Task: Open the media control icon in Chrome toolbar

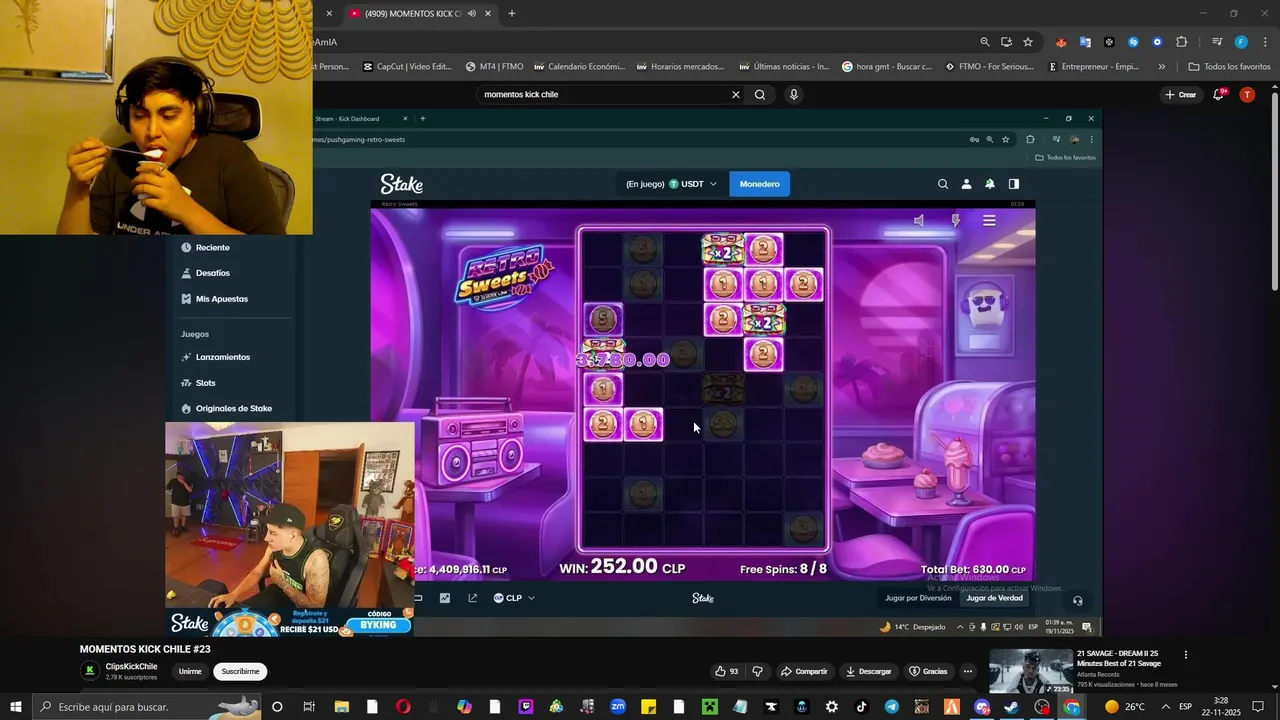Action: click(x=1217, y=42)
